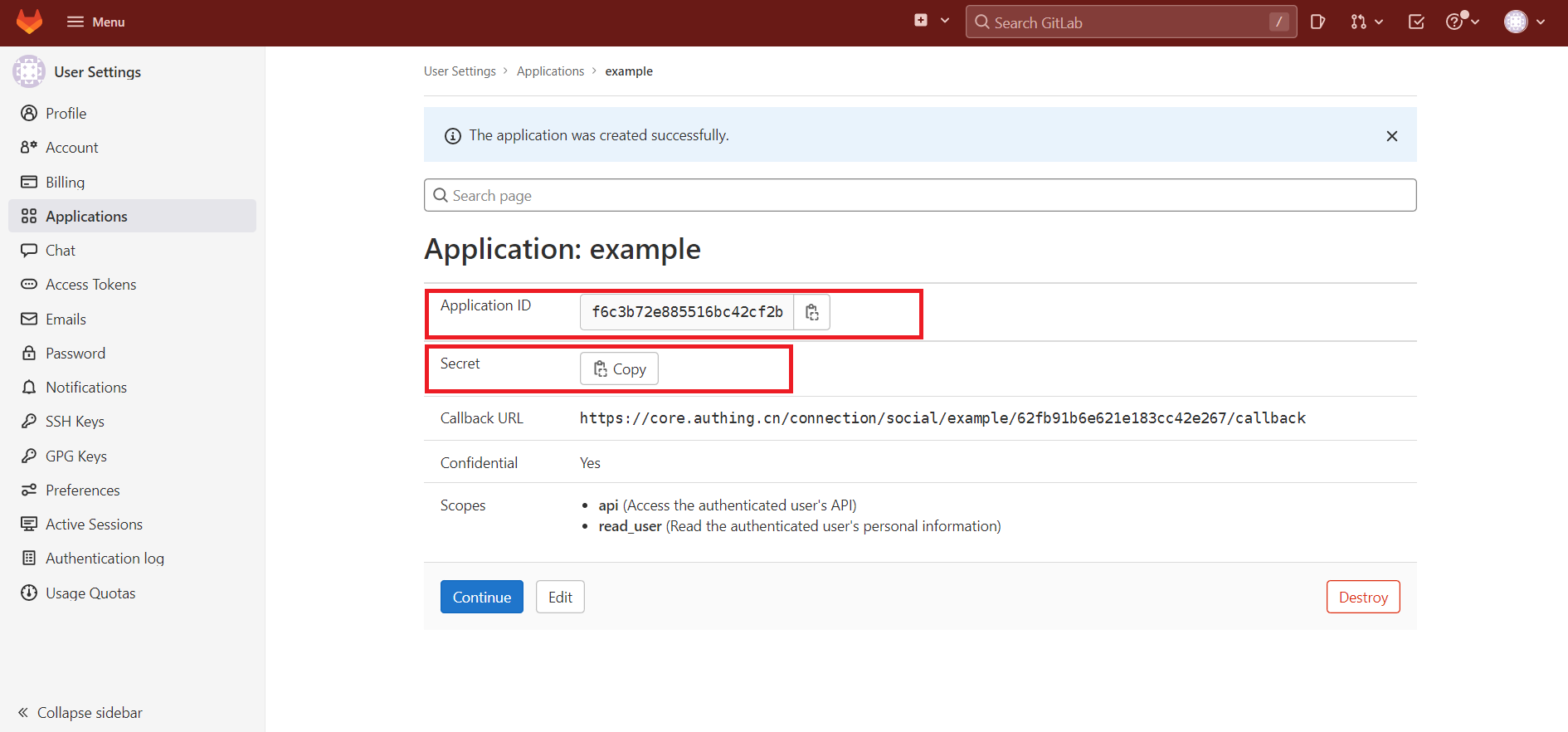Go to Access Tokens page
The height and width of the screenshot is (732, 1568).
90,285
